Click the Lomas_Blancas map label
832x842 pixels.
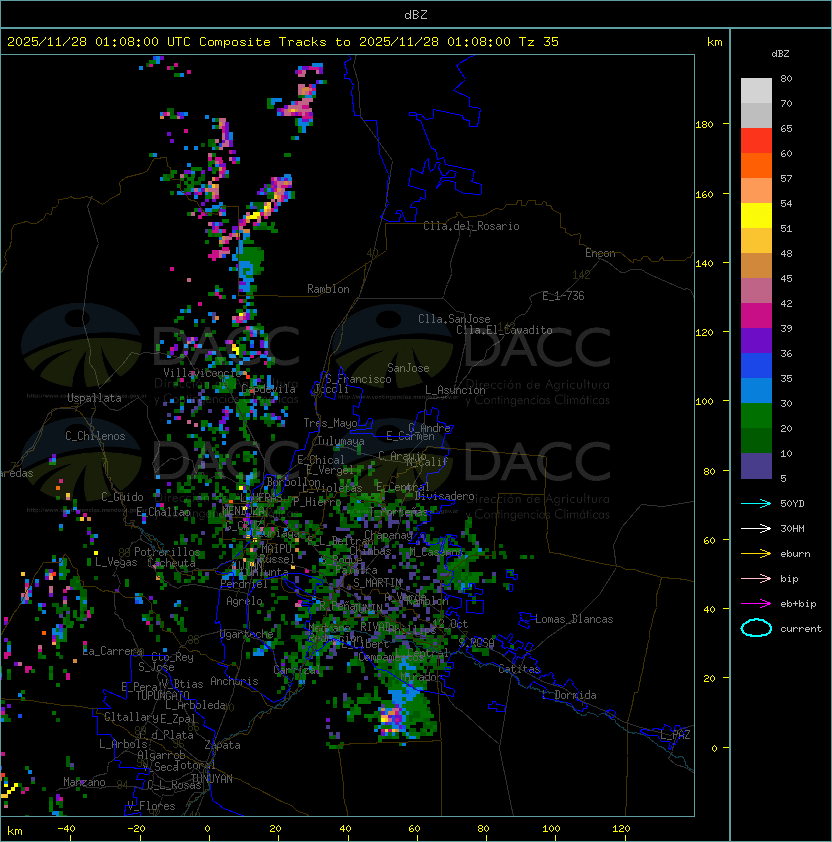coord(574,619)
